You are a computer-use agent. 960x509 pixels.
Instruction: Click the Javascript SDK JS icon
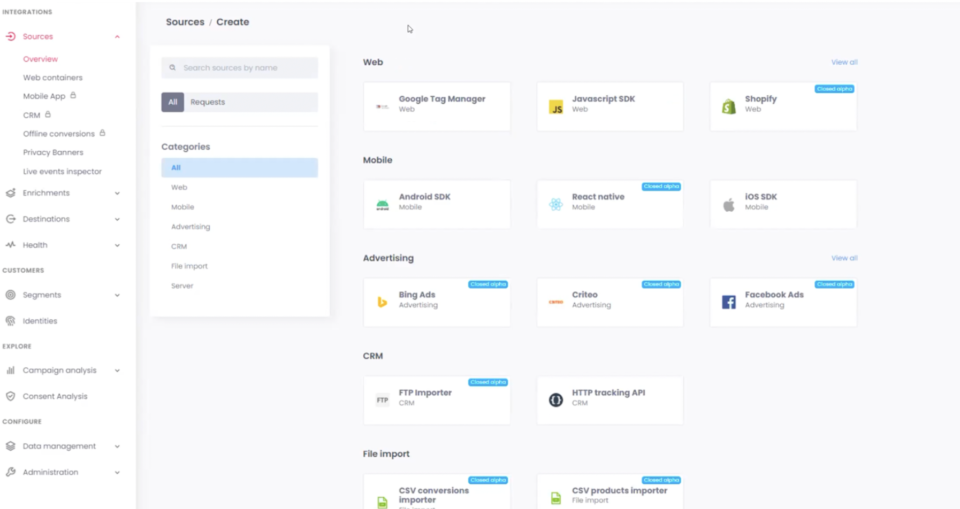pos(556,106)
